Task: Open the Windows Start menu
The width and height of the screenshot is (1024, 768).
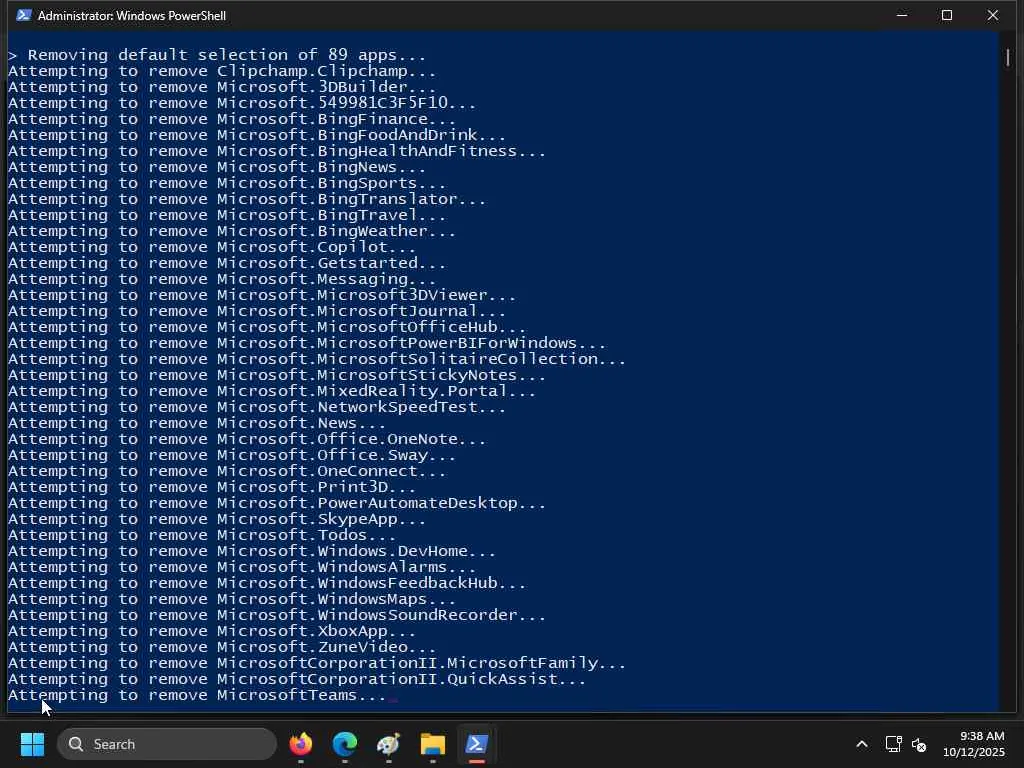Action: click(x=32, y=744)
